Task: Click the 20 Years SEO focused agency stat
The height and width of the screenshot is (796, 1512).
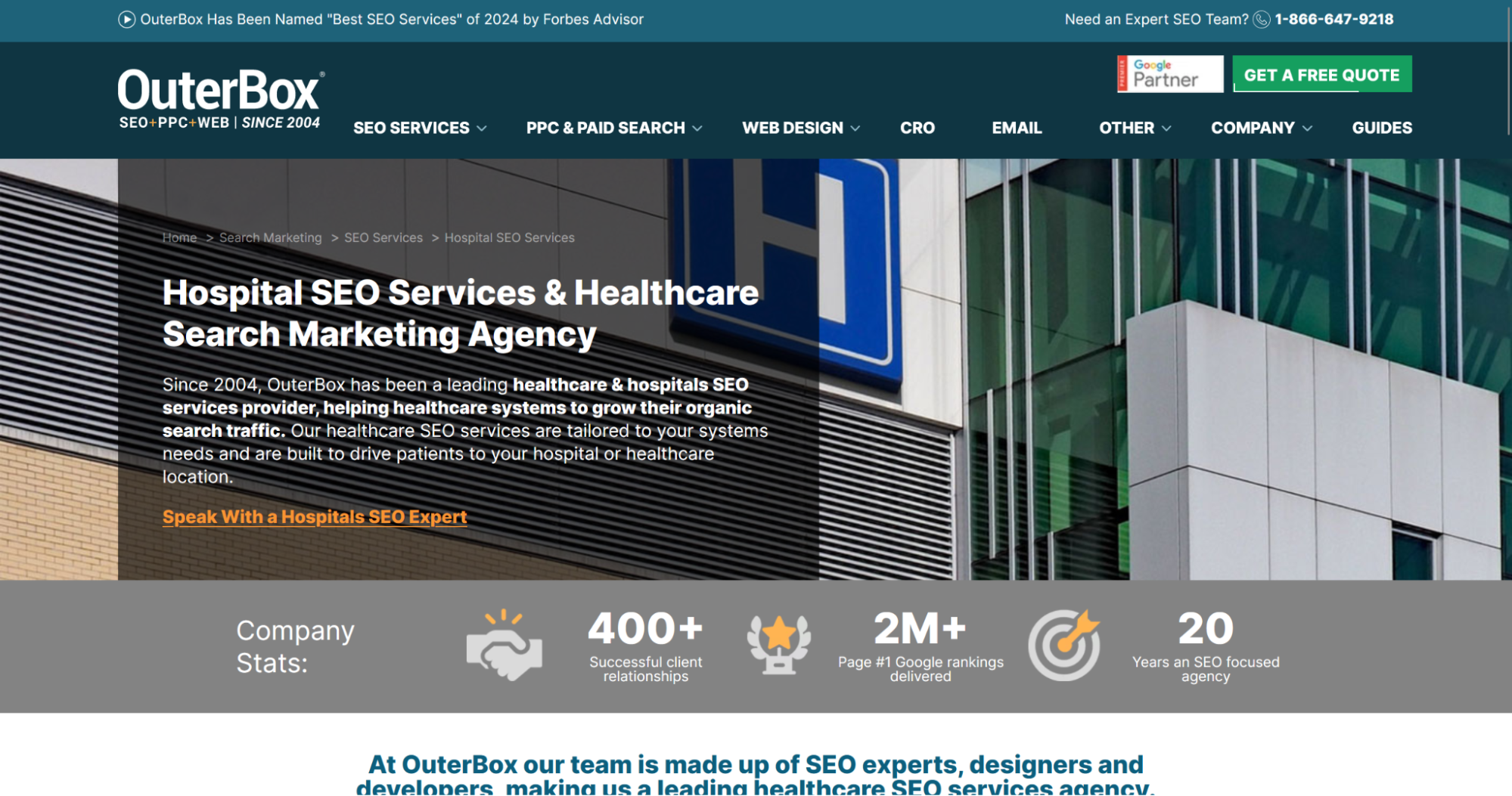Action: coord(1206,646)
